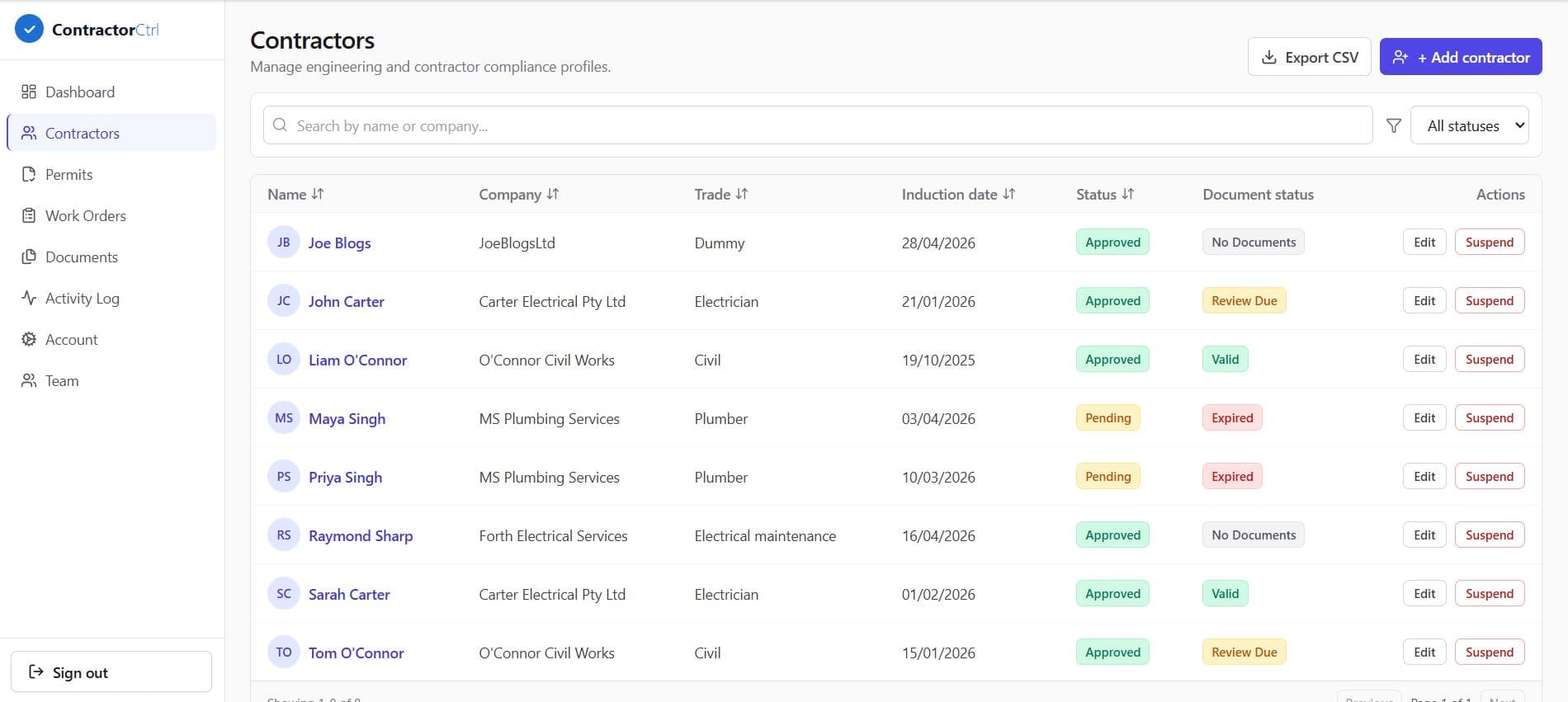
Task: Click the Valid badge for Sarah Carter
Action: tap(1226, 594)
